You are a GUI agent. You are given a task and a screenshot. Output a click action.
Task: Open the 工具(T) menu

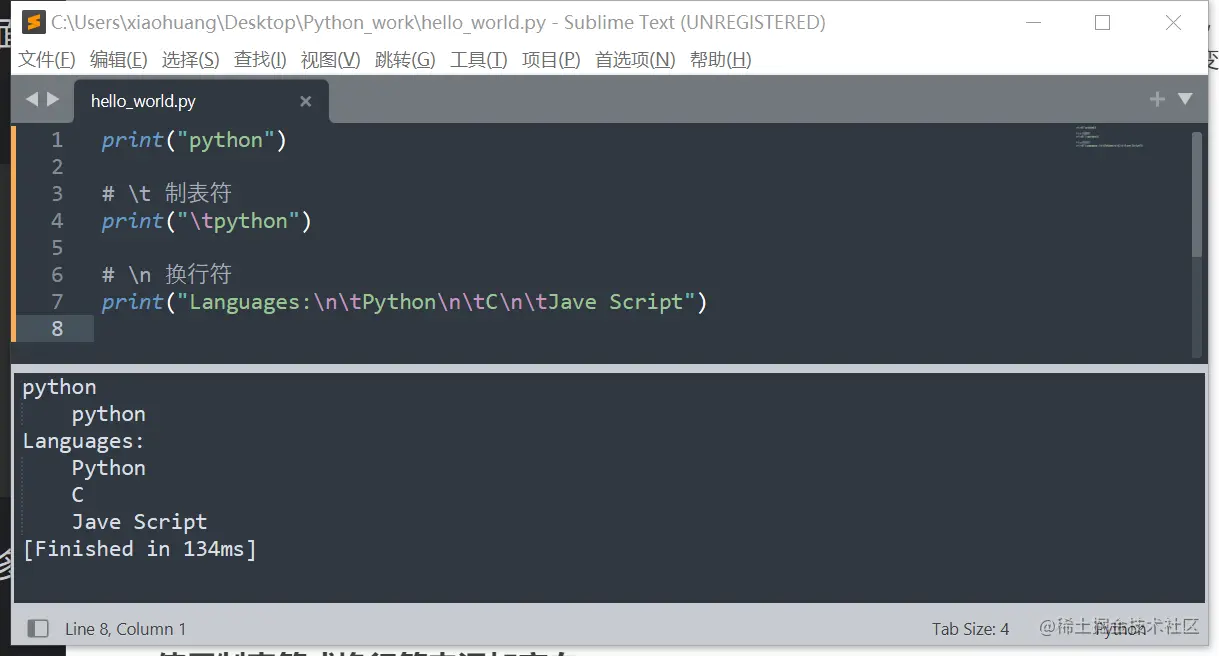(x=479, y=60)
